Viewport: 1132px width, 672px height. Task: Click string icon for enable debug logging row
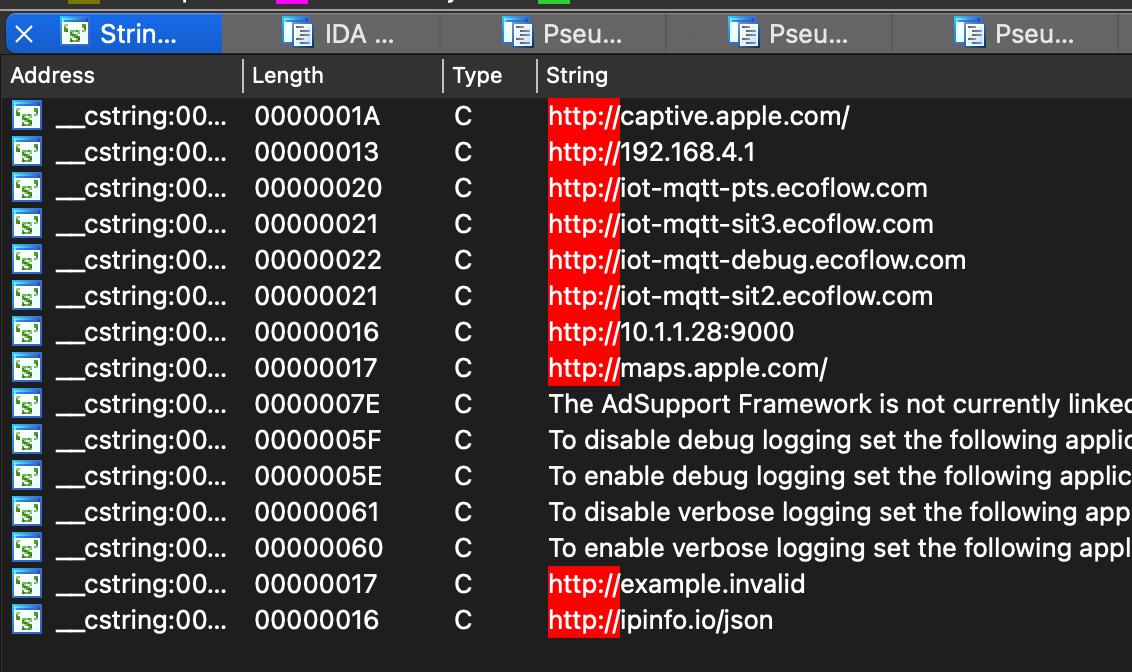tap(27, 476)
